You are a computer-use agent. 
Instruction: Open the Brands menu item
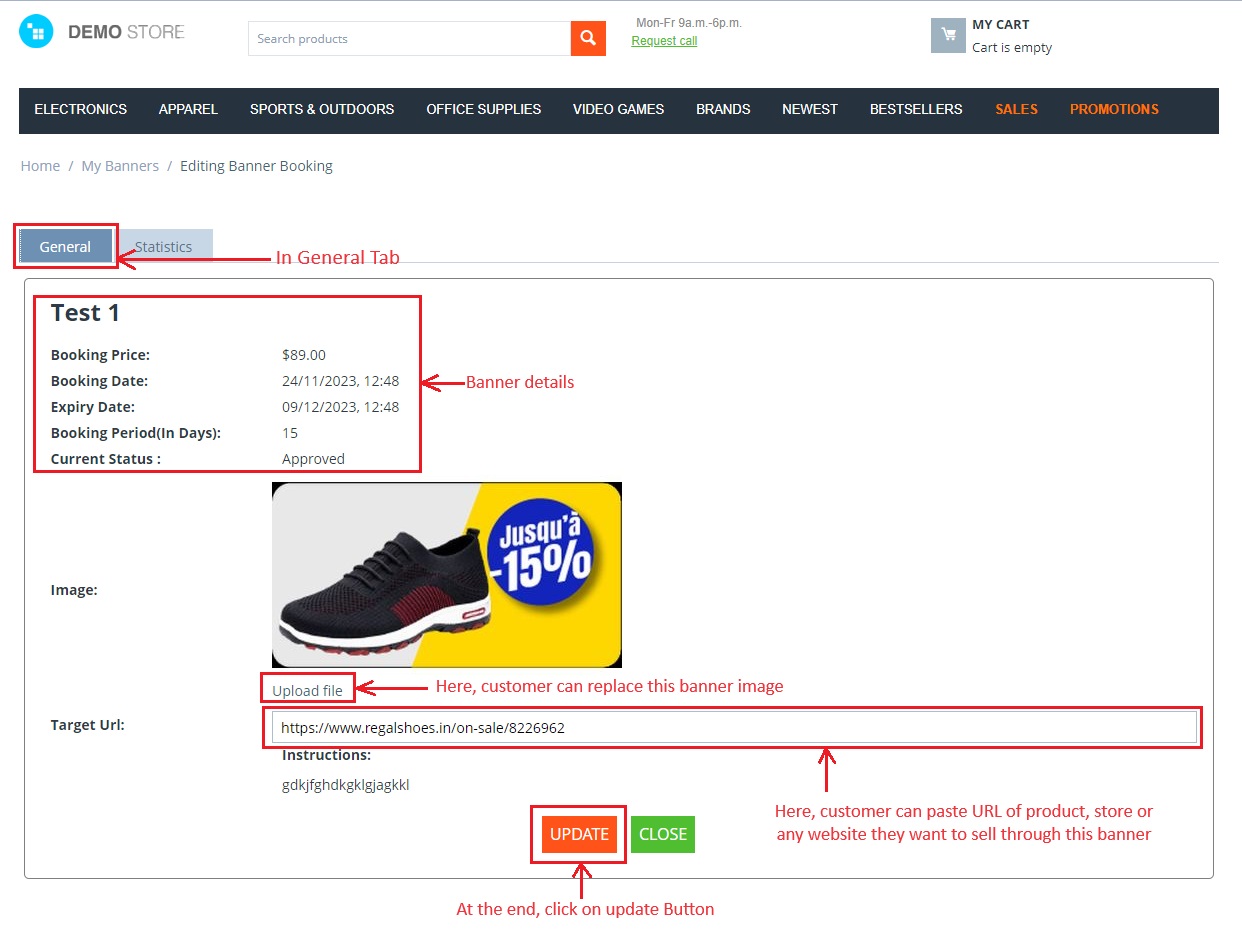[x=723, y=109]
